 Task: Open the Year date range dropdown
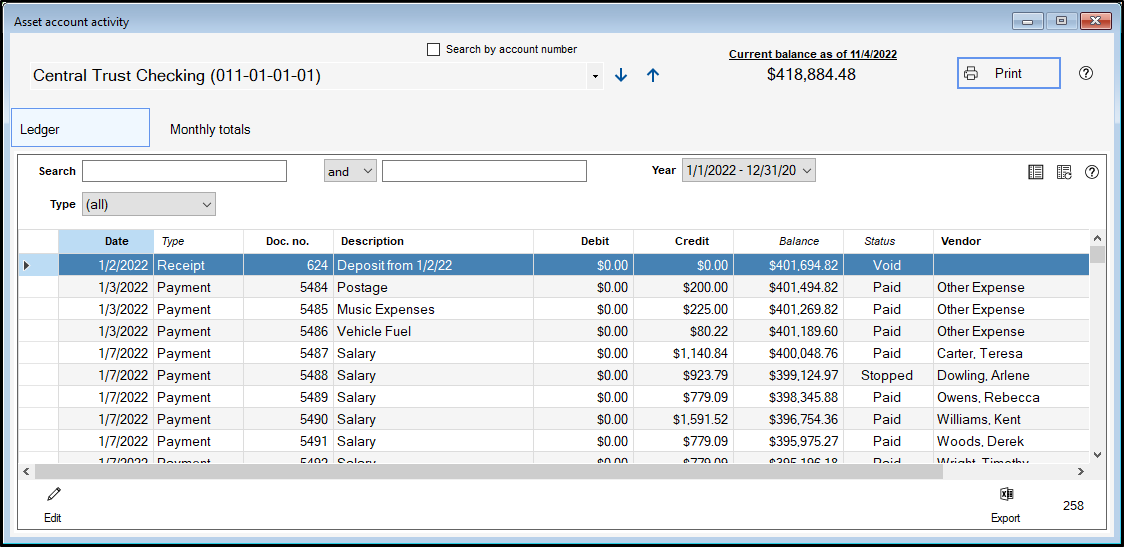[749, 171]
